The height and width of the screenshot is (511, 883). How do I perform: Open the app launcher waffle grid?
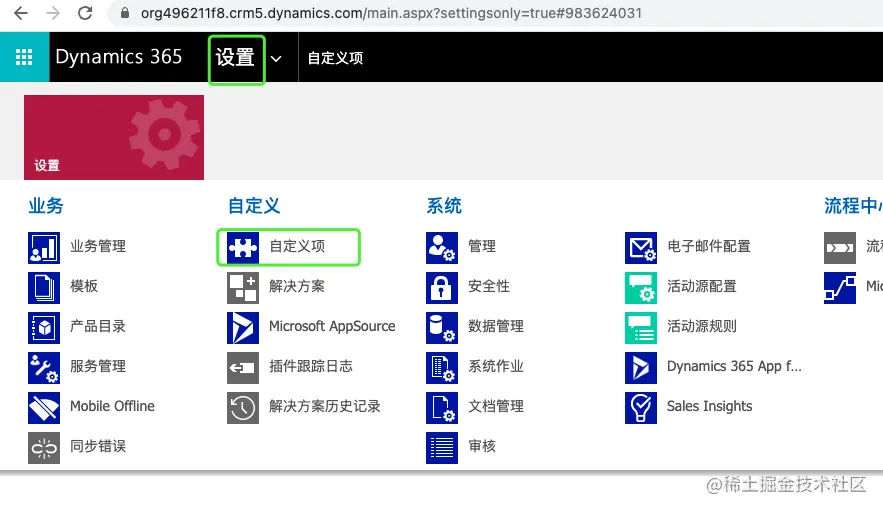pyautogui.click(x=24, y=57)
